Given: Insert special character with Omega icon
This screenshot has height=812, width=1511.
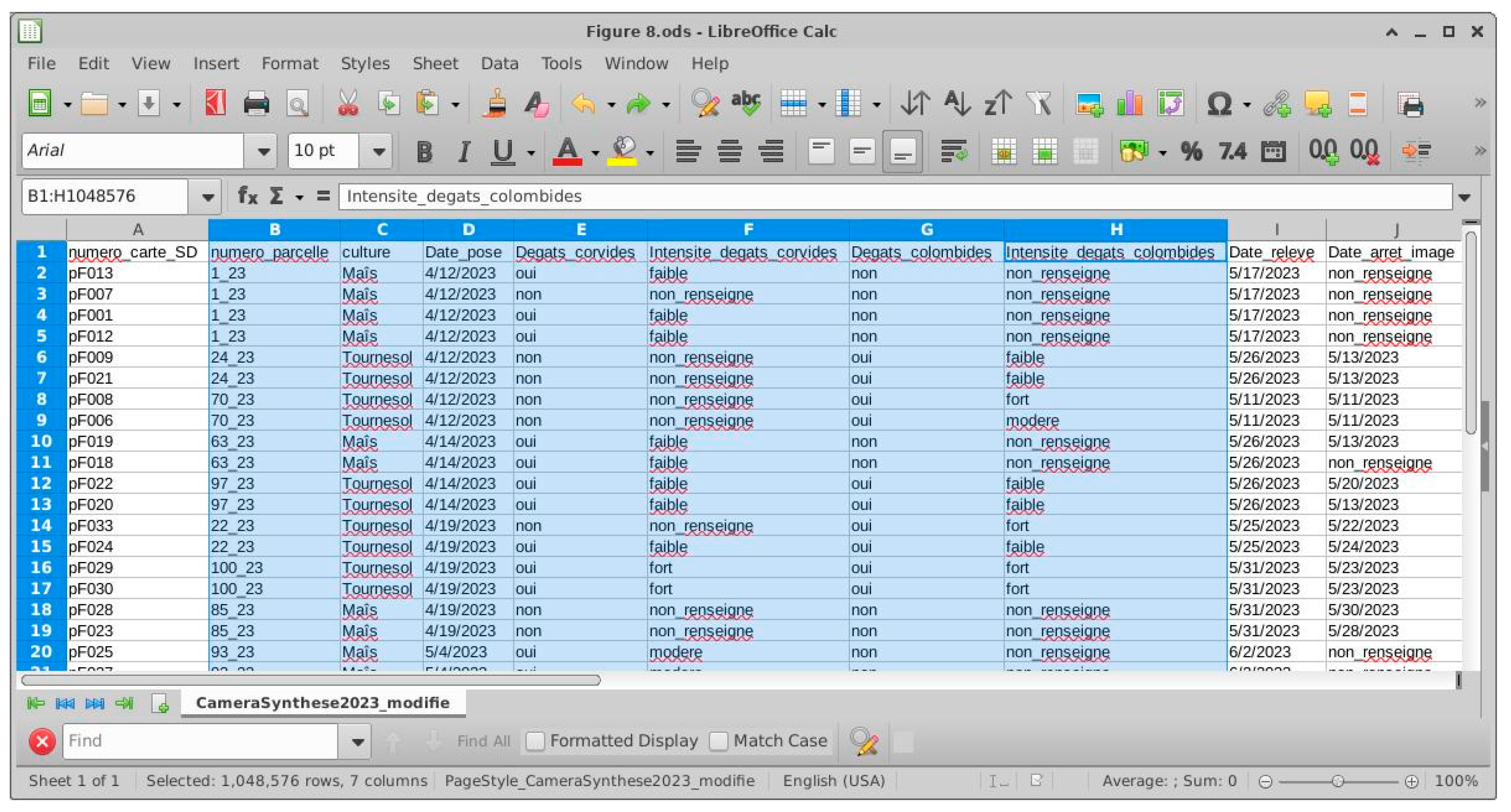Looking at the screenshot, I should [x=1219, y=104].
